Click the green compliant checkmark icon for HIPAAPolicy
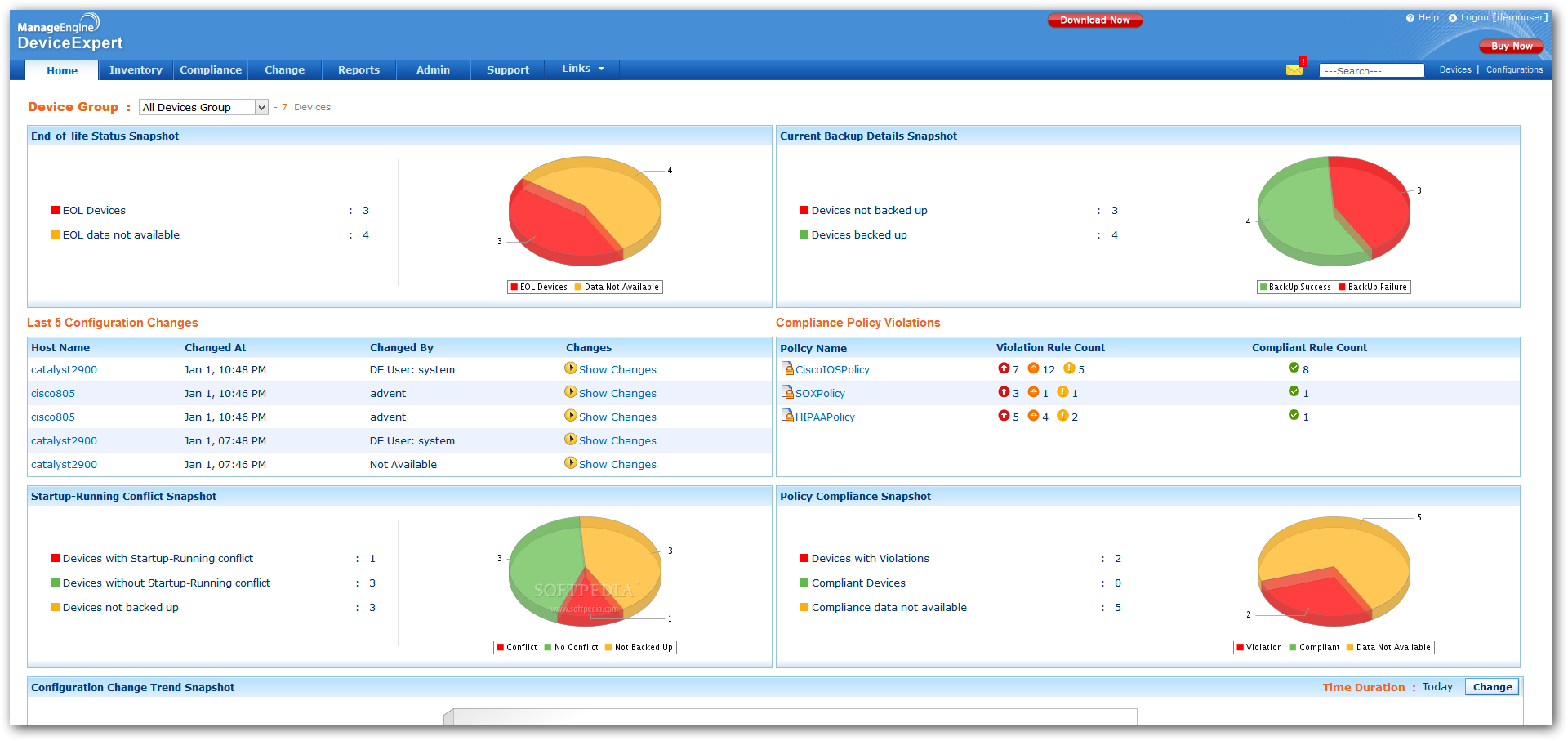The width and height of the screenshot is (1568, 741). tap(1294, 415)
